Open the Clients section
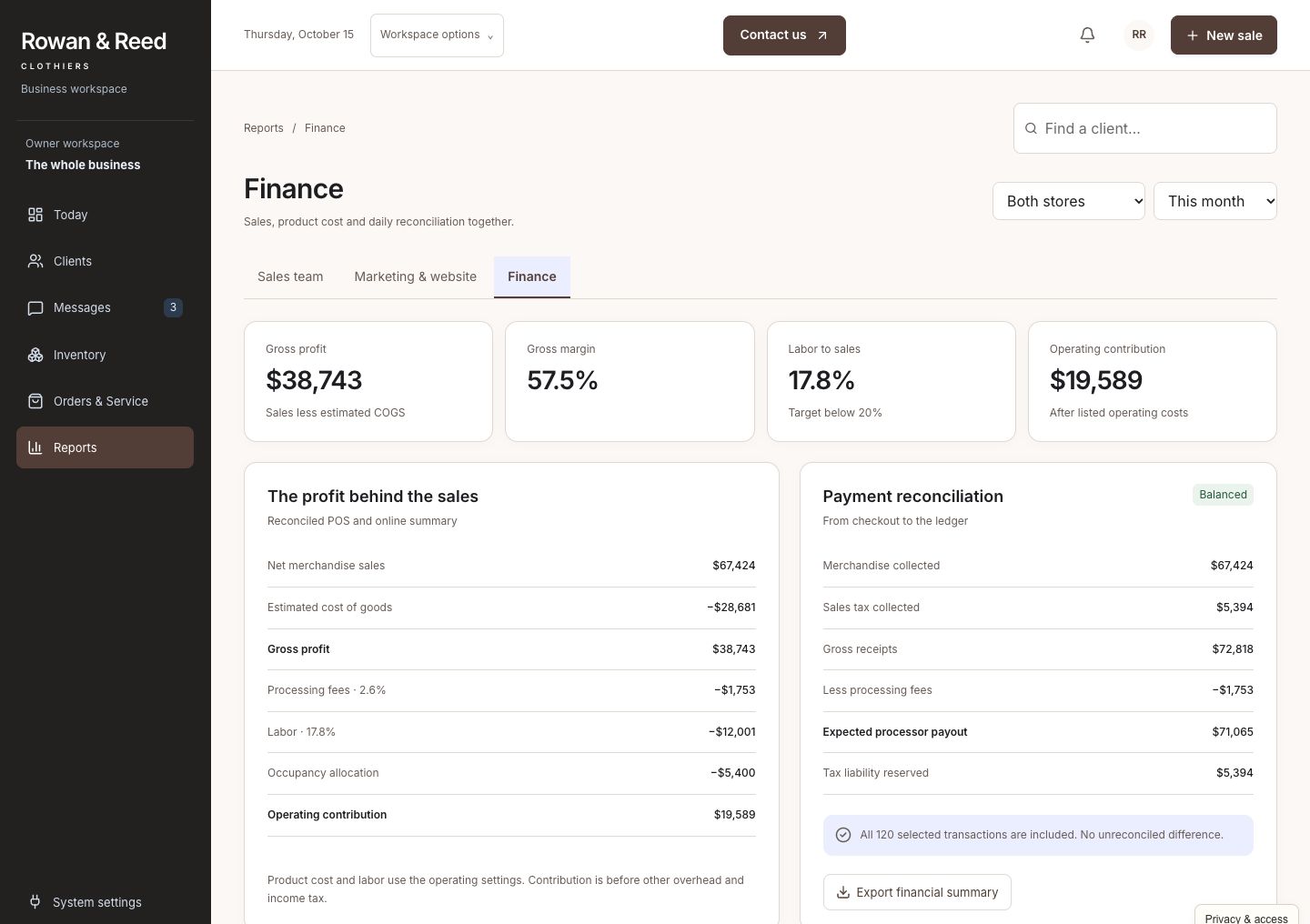This screenshot has width=1310, height=924. [105, 261]
